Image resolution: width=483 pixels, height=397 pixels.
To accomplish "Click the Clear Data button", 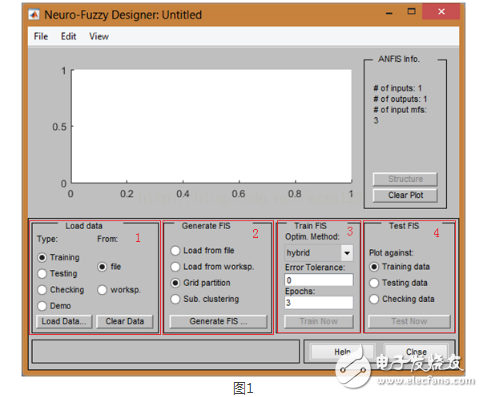I will [125, 321].
